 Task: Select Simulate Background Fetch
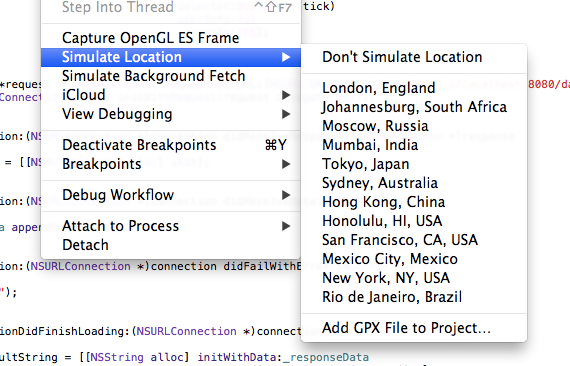pos(171,76)
